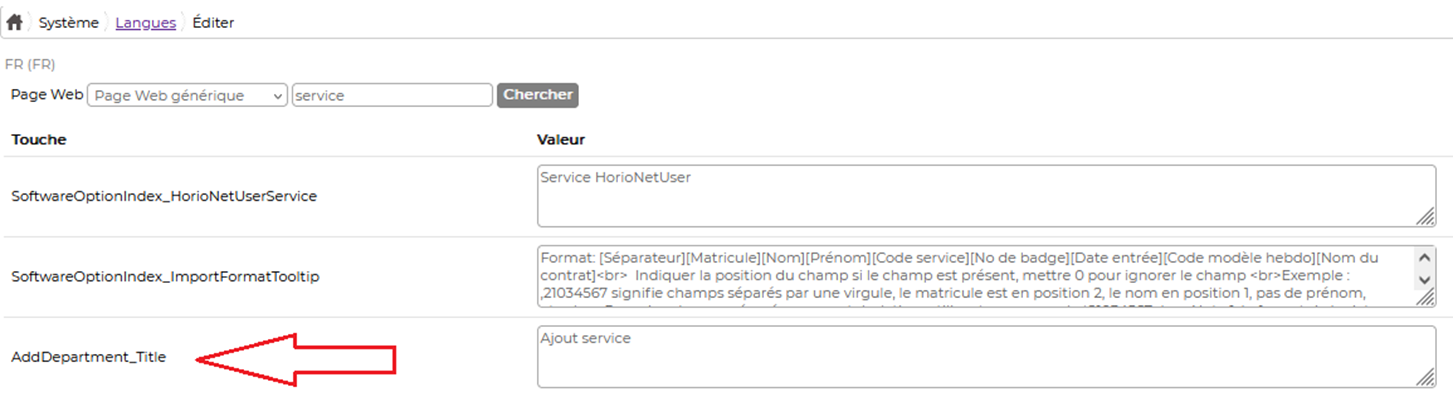Edit the Ajout service textarea
The height and width of the screenshot is (397, 1453).
[x=987, y=356]
